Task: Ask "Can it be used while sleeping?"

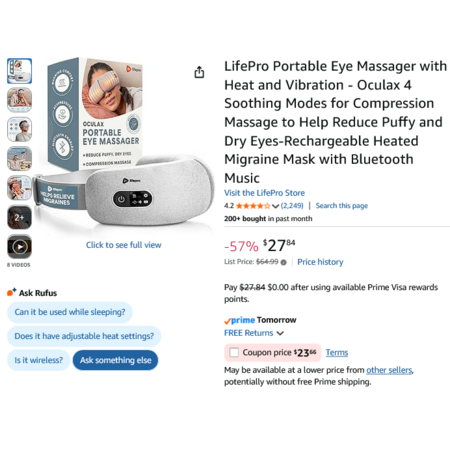Action: [x=70, y=312]
